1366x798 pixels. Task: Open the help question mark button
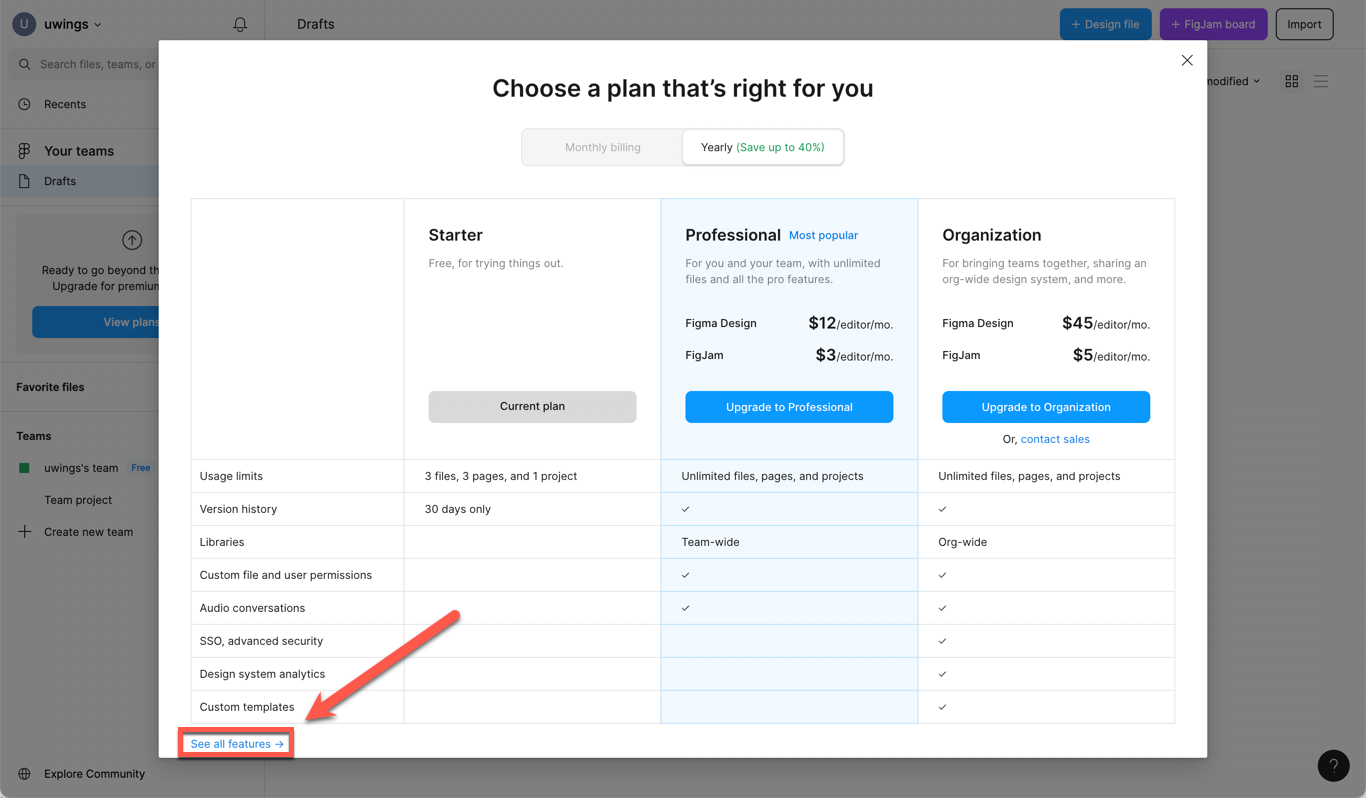point(1333,766)
